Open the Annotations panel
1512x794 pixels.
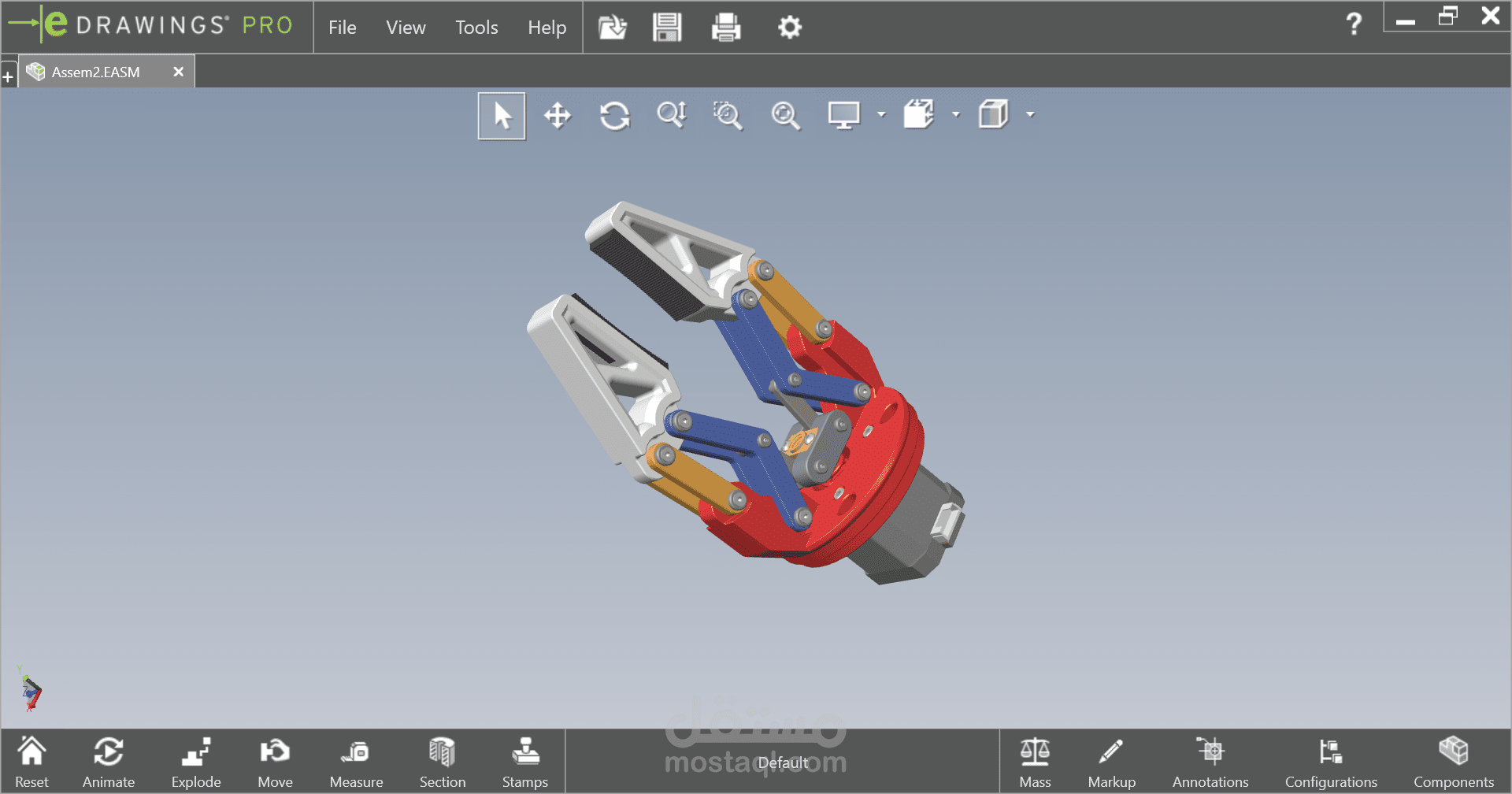pos(1210,762)
